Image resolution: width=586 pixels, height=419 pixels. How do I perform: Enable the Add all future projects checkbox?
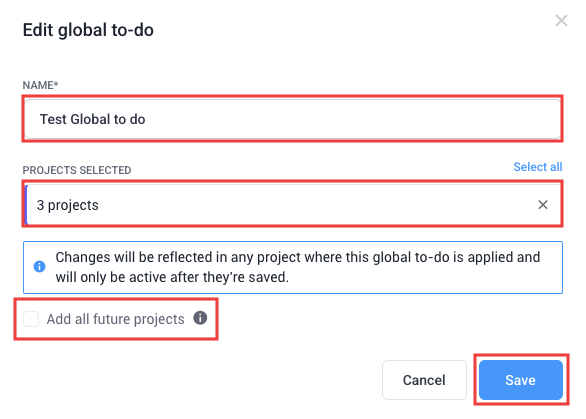(31, 319)
